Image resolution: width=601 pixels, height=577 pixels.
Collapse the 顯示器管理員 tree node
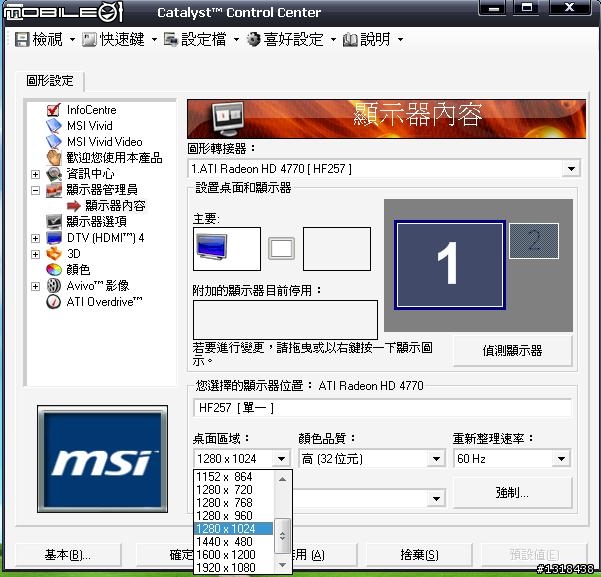pos(35,190)
